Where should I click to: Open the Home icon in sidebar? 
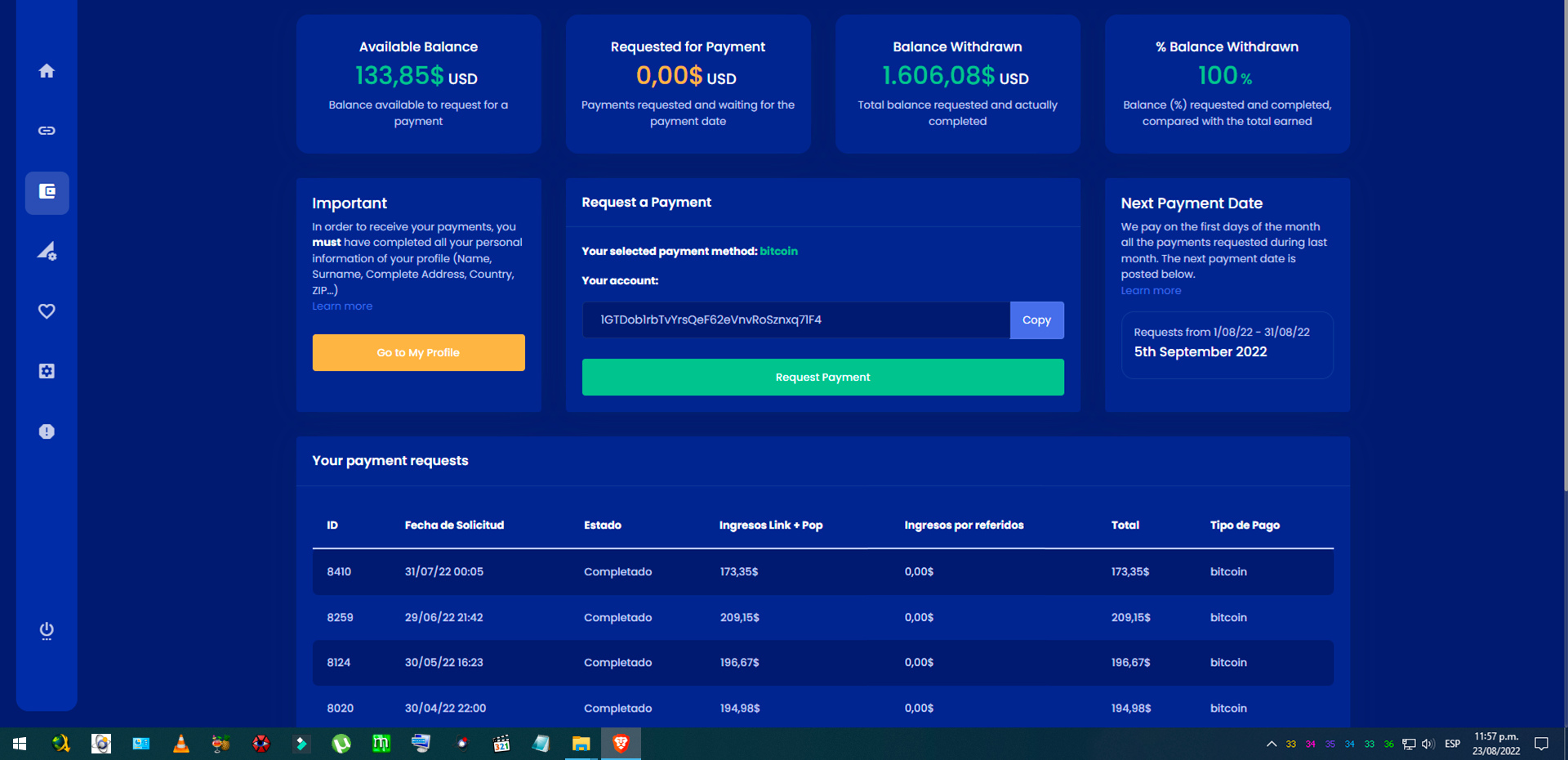[x=47, y=71]
